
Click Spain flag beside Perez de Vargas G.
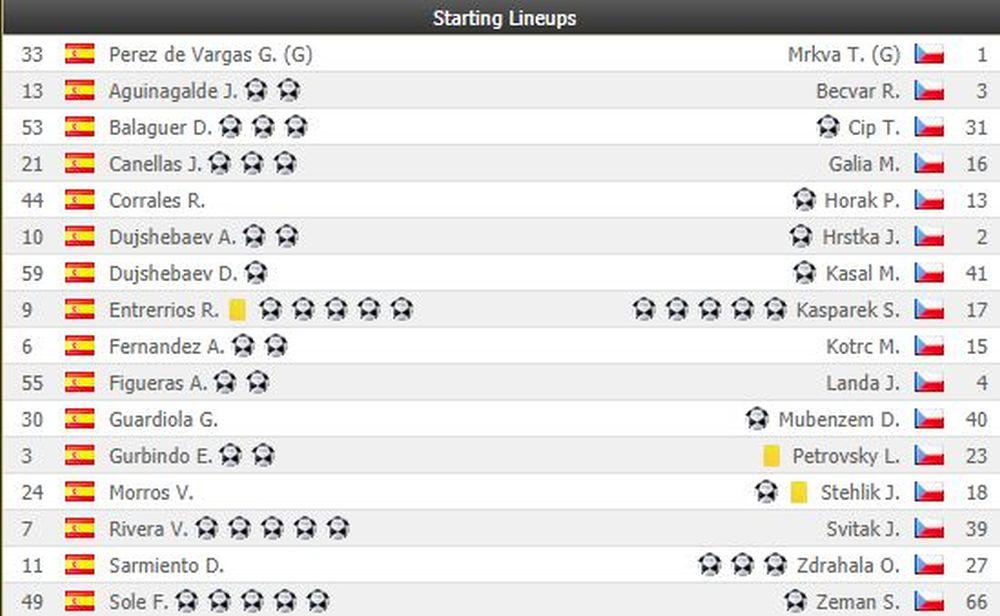point(79,54)
